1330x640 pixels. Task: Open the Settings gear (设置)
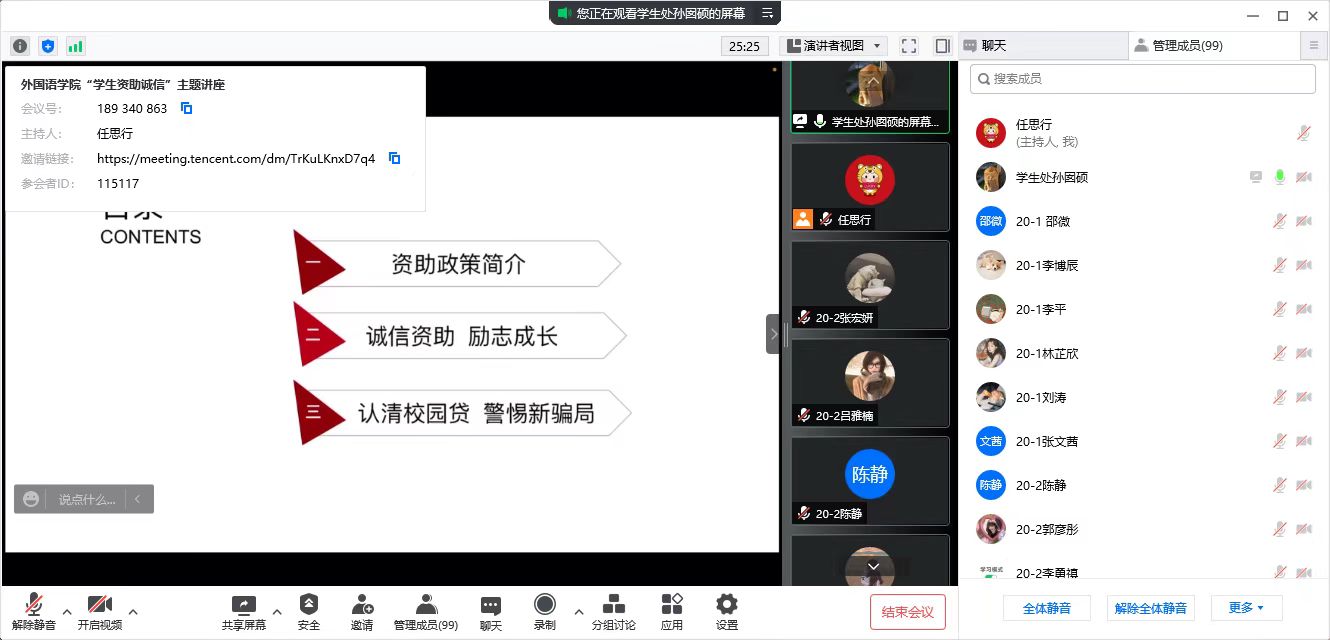[727, 611]
